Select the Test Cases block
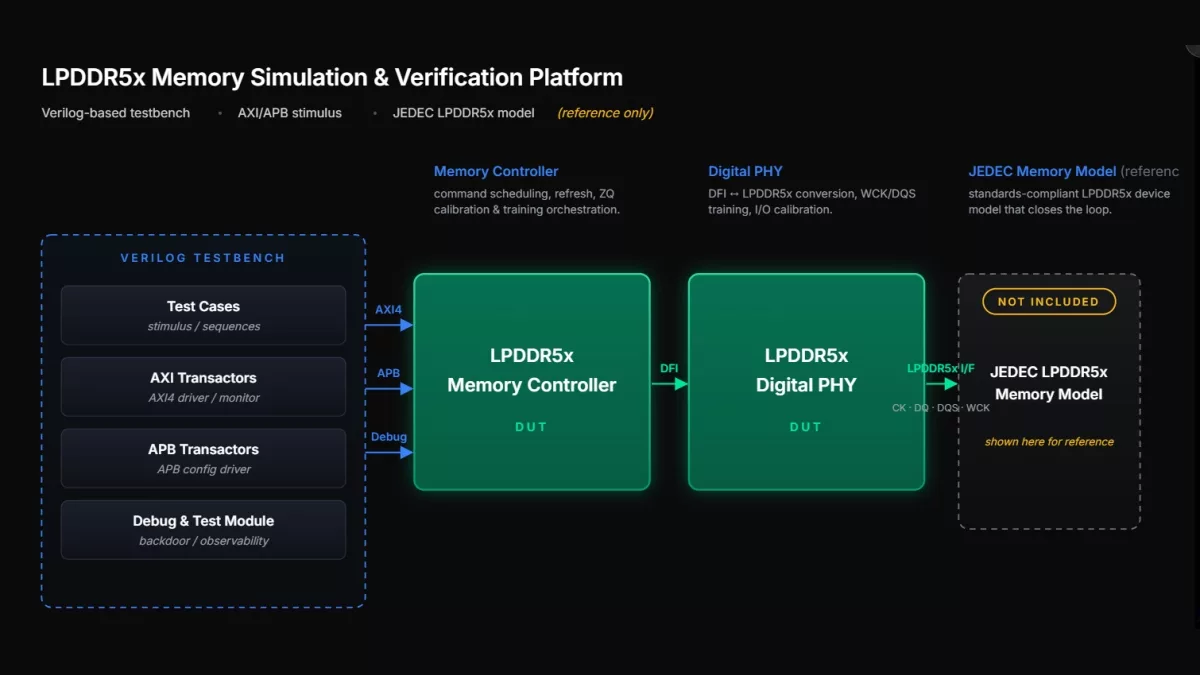1200x675 pixels. point(203,315)
